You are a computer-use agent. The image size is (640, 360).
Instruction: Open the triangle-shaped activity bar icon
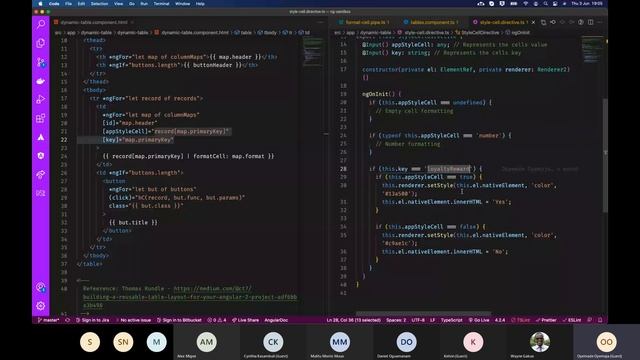41,137
